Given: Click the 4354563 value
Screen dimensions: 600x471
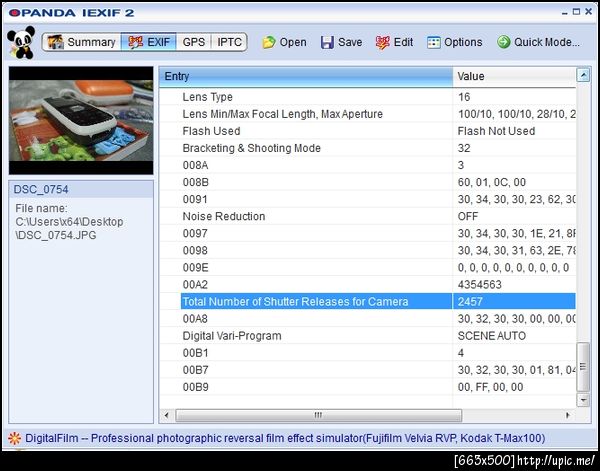Looking at the screenshot, I should (479, 285).
